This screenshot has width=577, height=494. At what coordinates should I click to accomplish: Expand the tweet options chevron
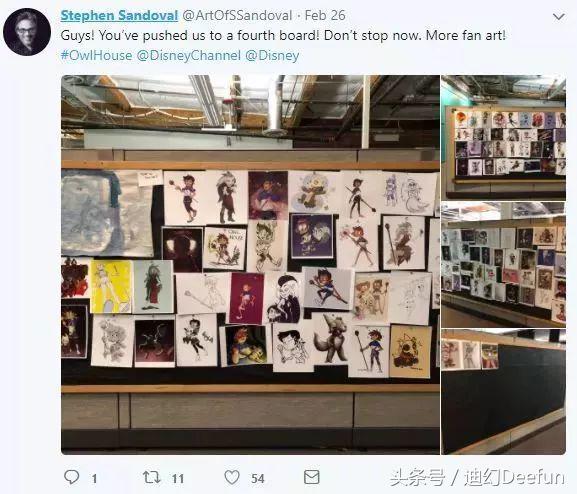[x=559, y=17]
